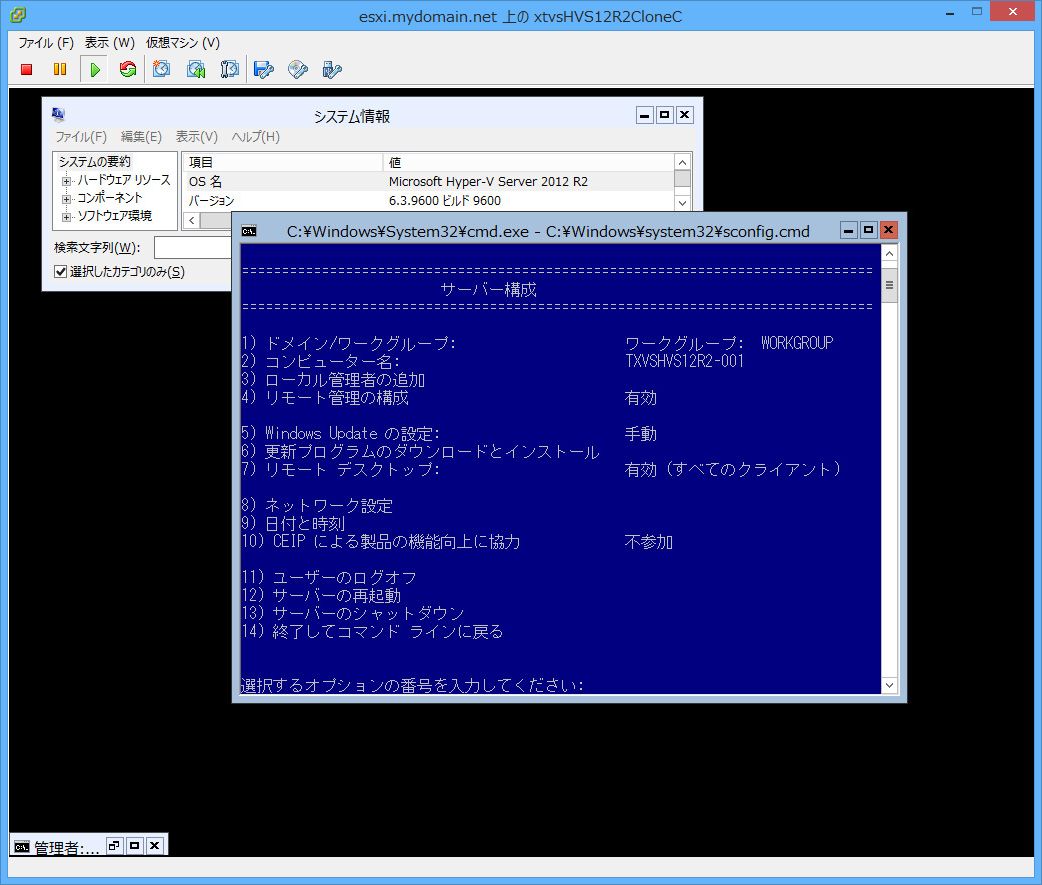Screen dimensions: 1042x885
Task: Click the red Power Off stop icon
Action: tap(27, 69)
